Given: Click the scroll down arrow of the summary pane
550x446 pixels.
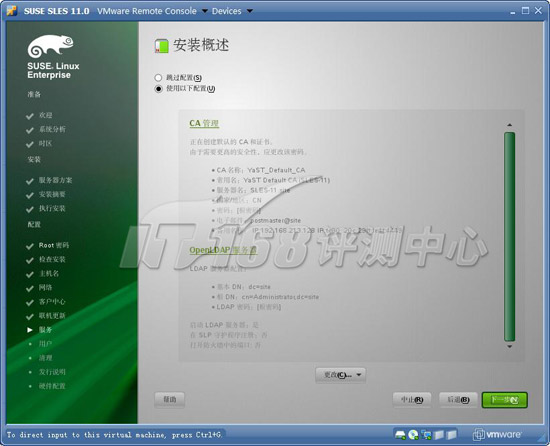Looking at the screenshot, I should (x=509, y=346).
